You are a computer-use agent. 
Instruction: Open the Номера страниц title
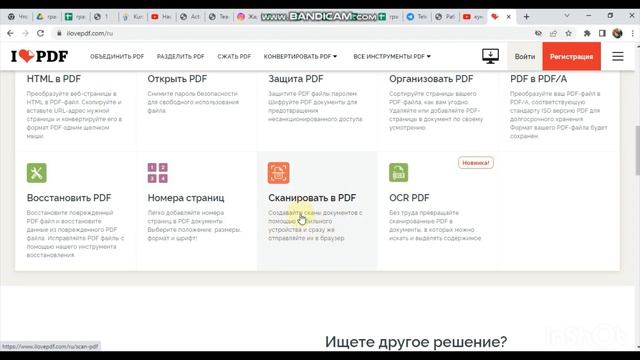pos(186,198)
